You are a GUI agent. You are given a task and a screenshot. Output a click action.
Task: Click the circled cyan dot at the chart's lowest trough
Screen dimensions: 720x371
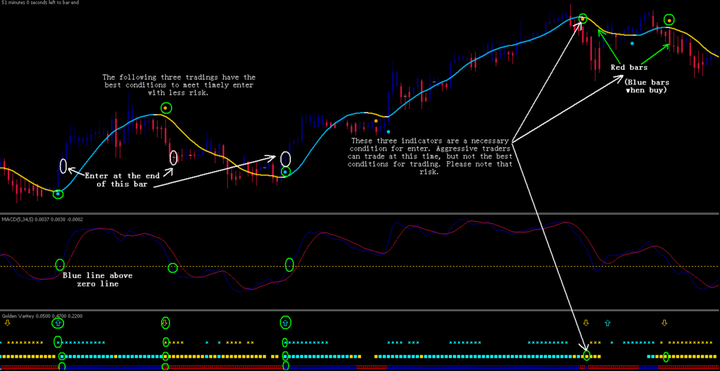(x=57, y=194)
